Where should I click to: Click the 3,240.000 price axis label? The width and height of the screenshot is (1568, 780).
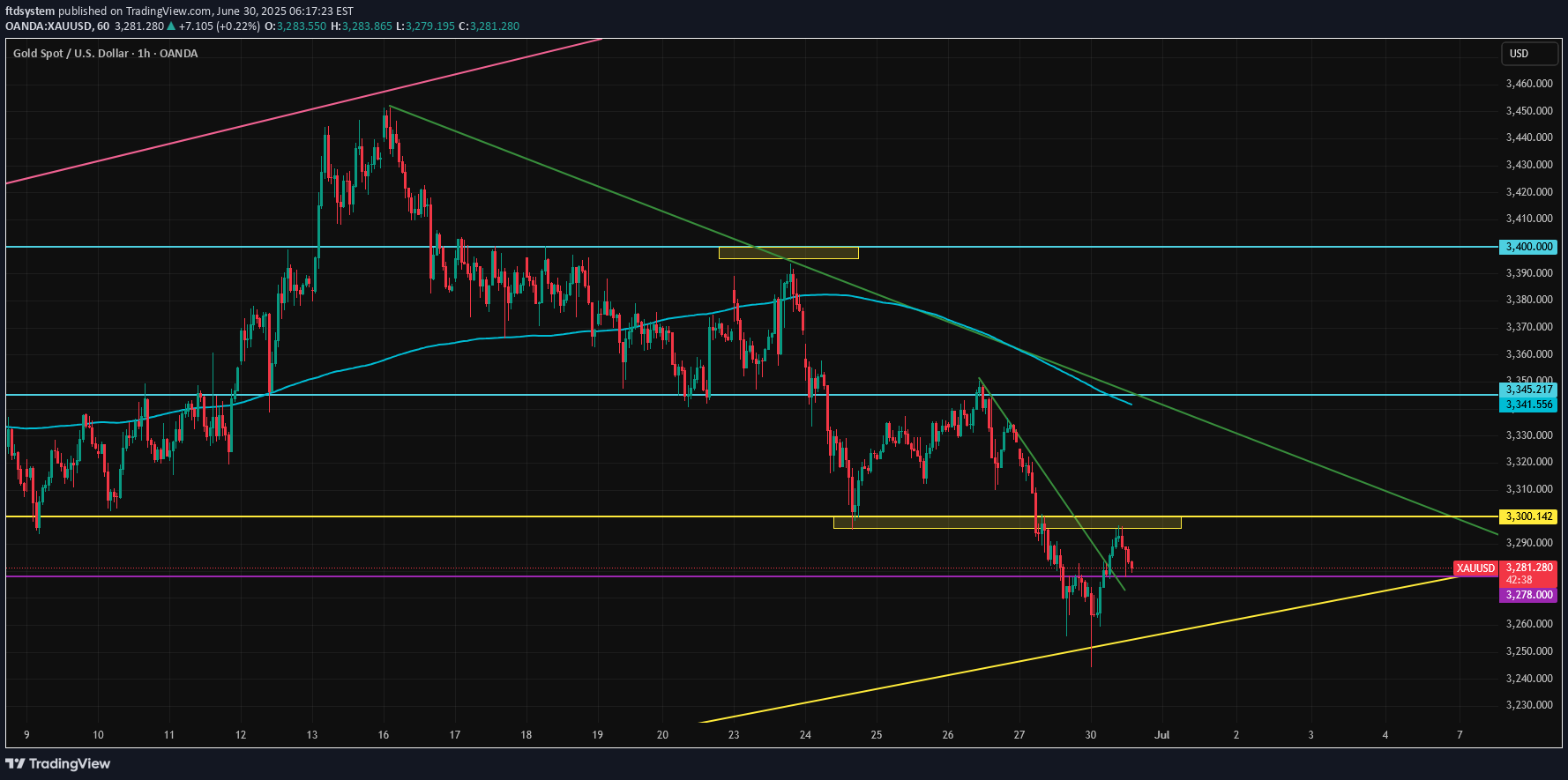(1528, 679)
